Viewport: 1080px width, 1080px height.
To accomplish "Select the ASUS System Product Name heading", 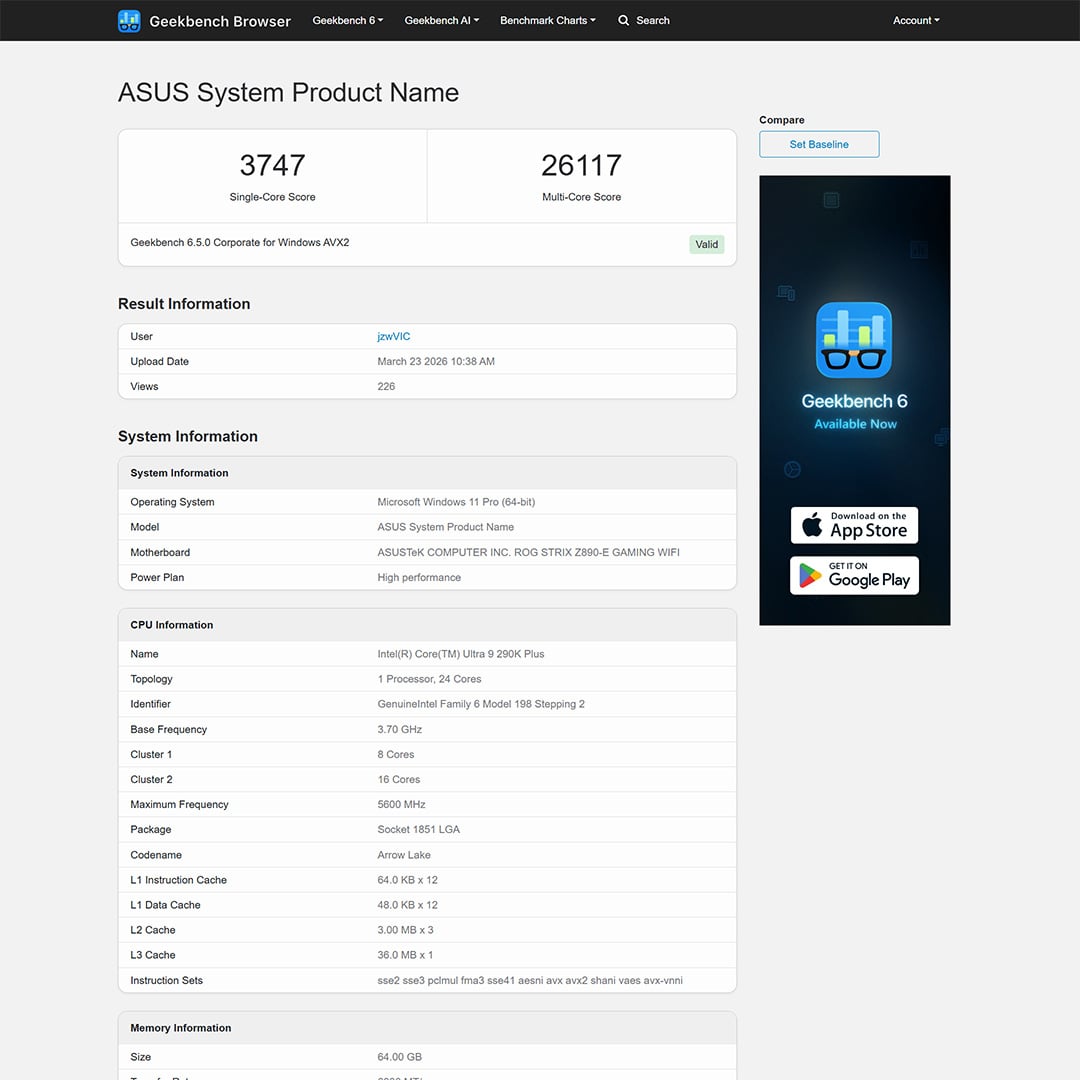I will (288, 92).
